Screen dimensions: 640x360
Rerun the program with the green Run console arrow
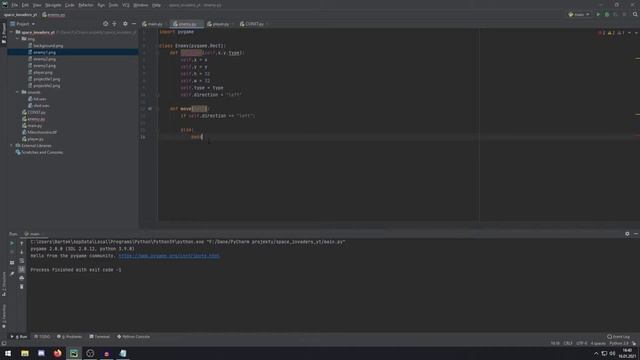click(x=12, y=243)
